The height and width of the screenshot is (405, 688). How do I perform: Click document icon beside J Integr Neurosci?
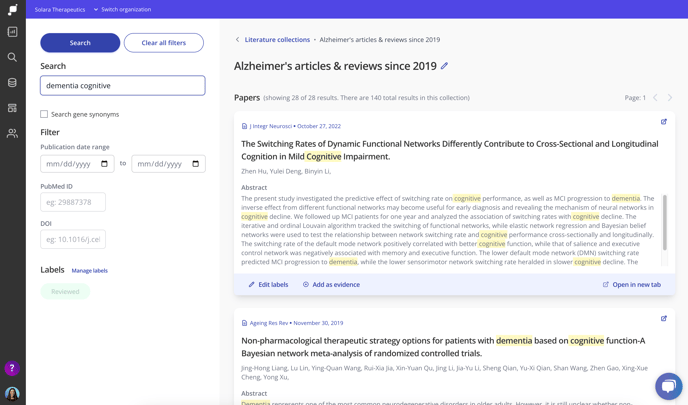click(244, 126)
